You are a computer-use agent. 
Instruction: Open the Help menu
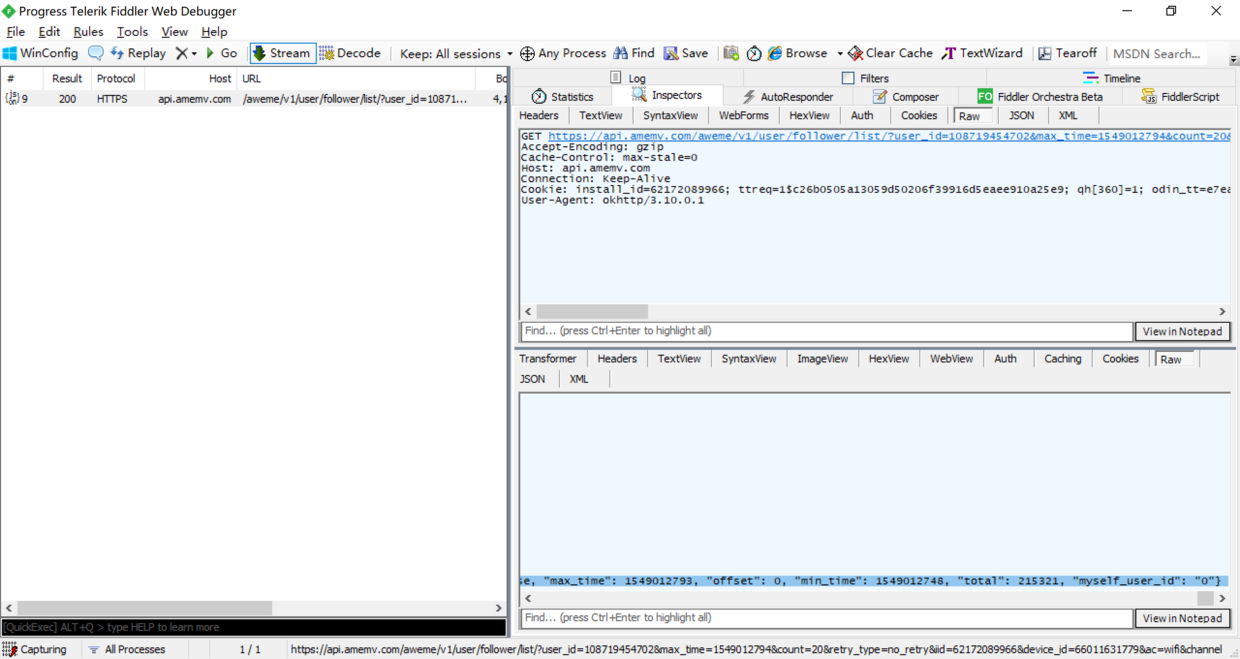214,32
